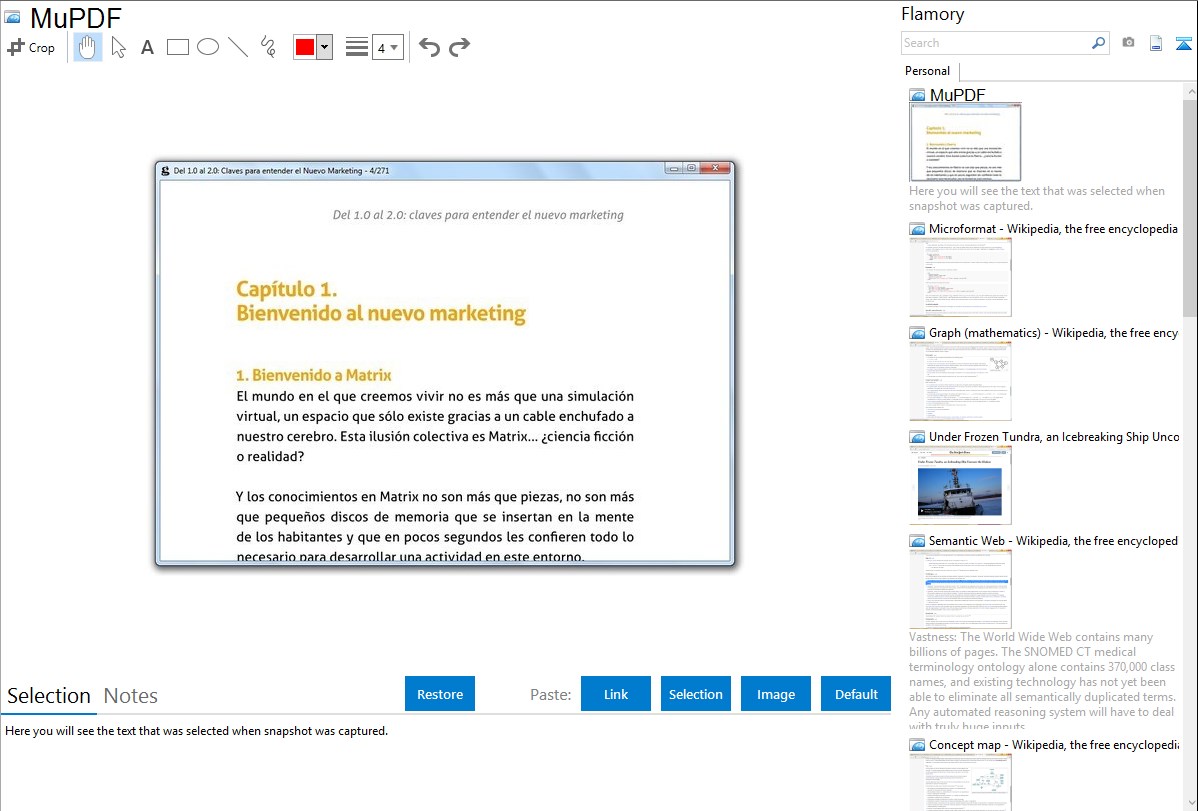Paste as Link button
This screenshot has height=811, width=1198.
(x=616, y=694)
